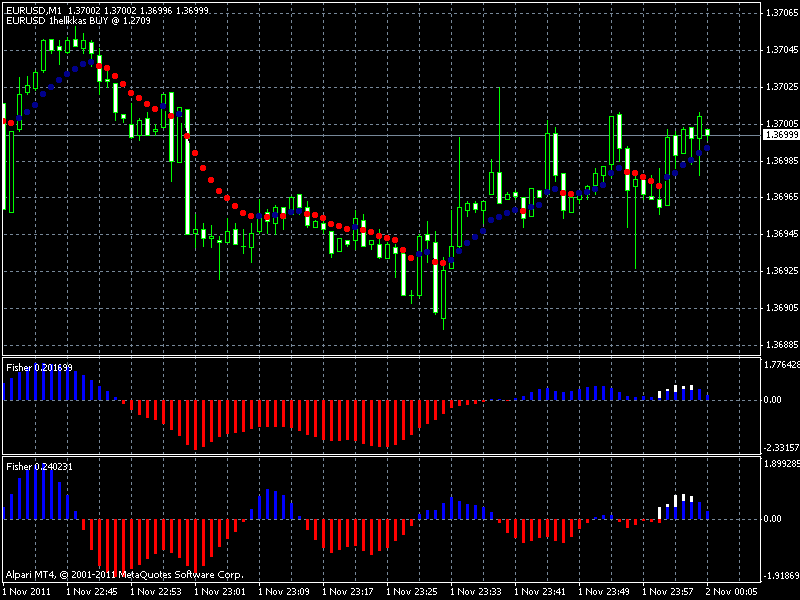Click the 1.899285 indicator scale maximum
The width and height of the screenshot is (800, 600).
pyautogui.click(x=781, y=464)
